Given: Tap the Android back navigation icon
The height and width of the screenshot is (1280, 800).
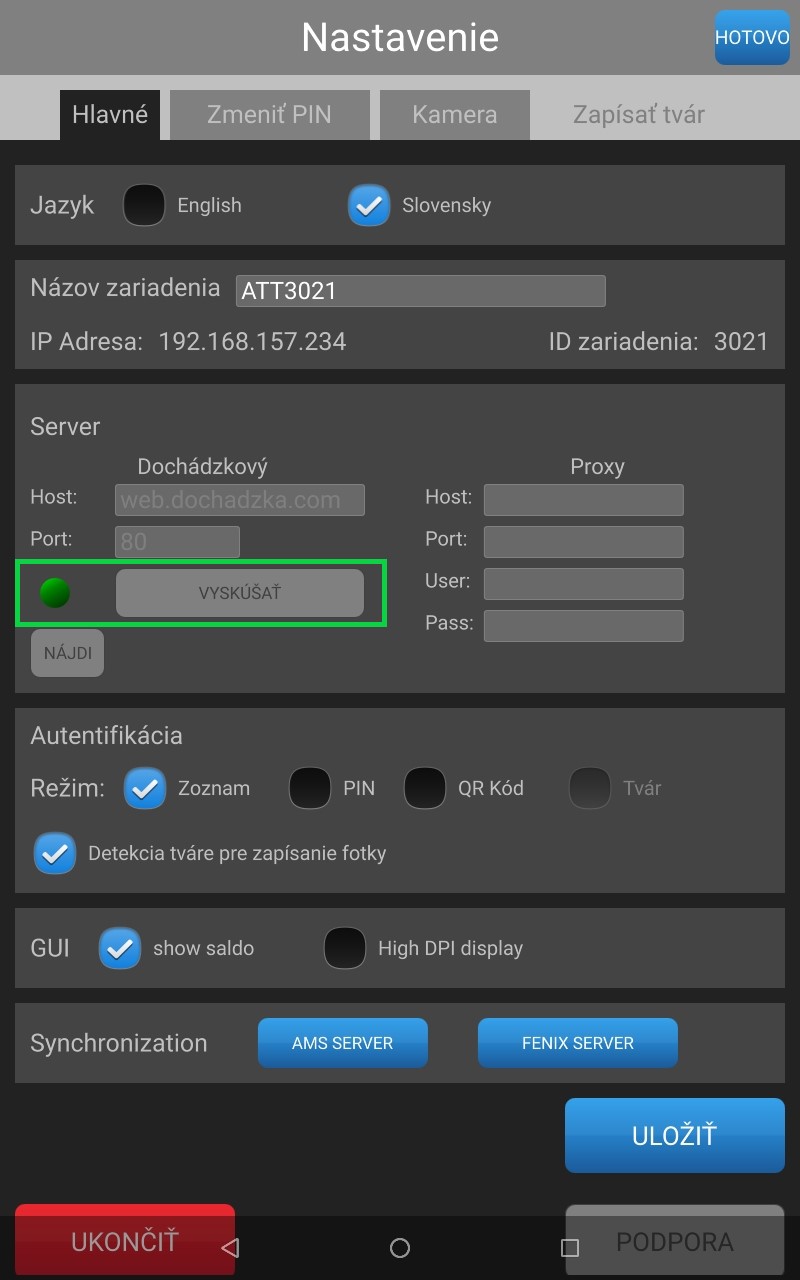Looking at the screenshot, I should tap(230, 1247).
